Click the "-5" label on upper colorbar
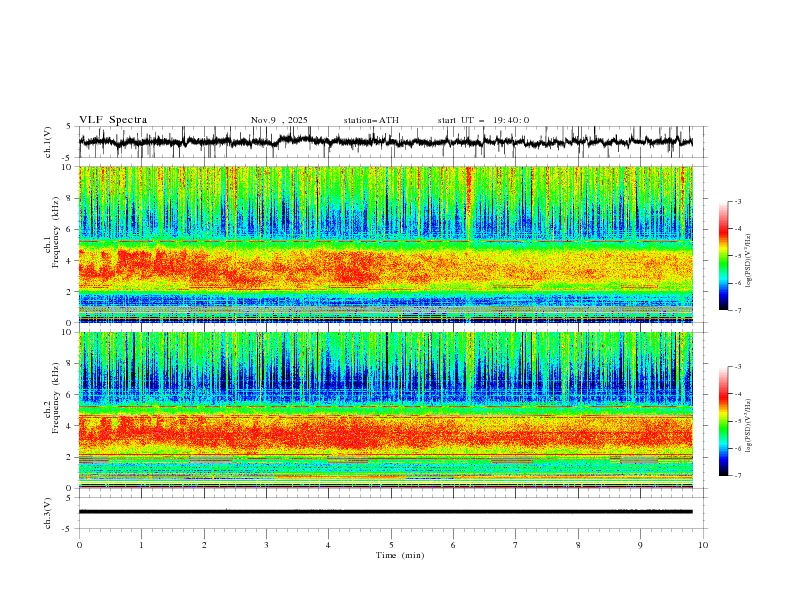 (738, 256)
